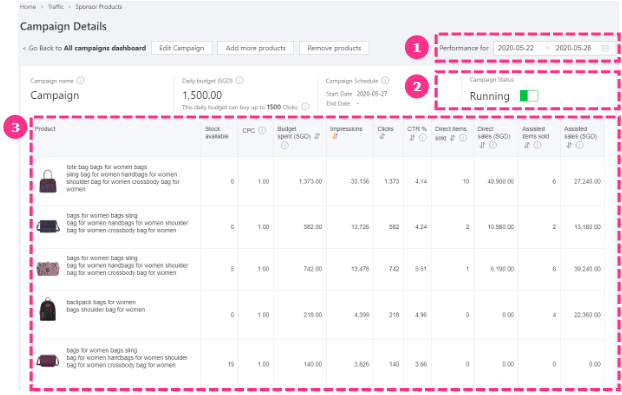
Task: Sort by Direct sales (SGD)
Action: (x=482, y=145)
